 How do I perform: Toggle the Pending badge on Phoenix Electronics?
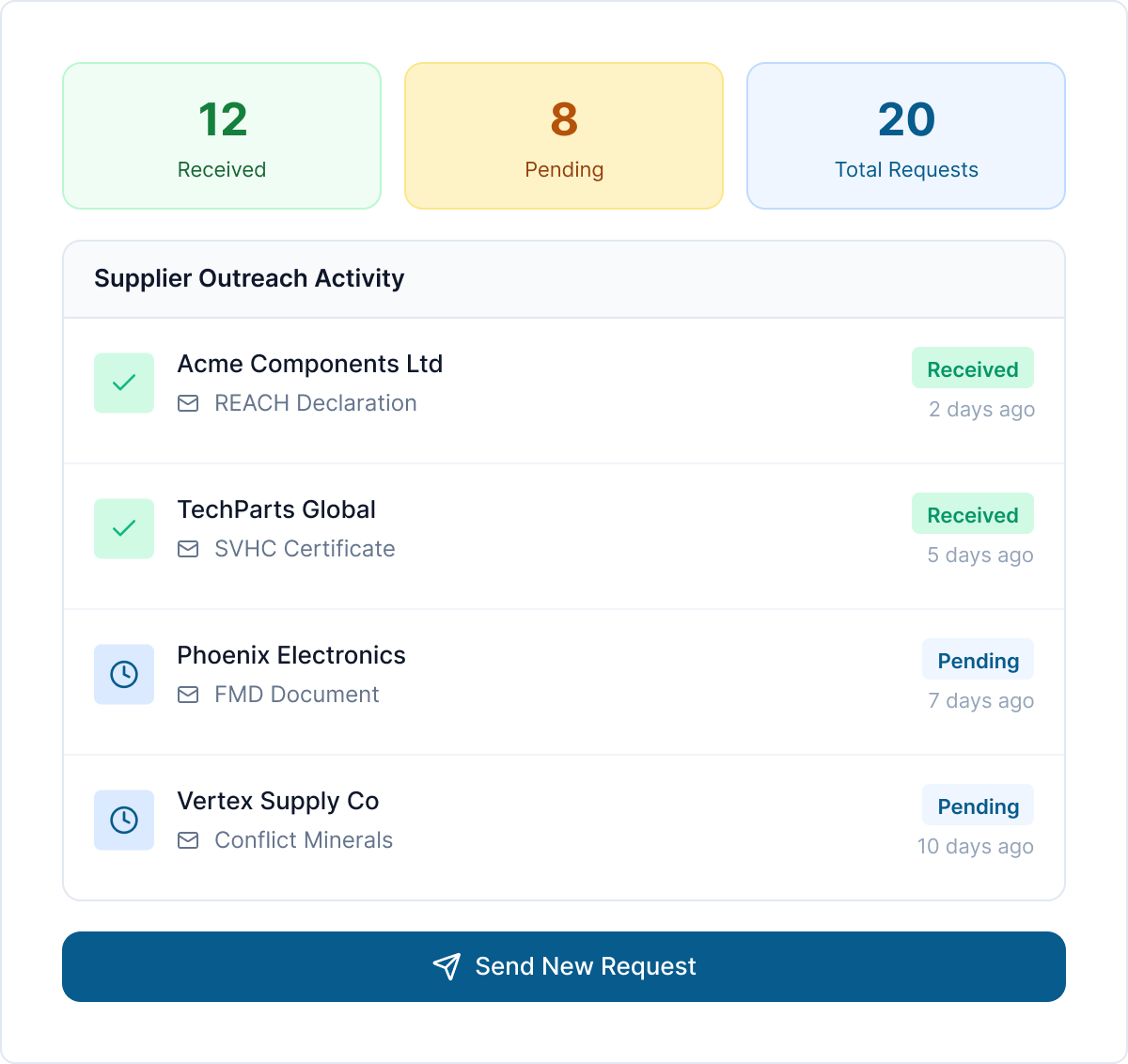(x=978, y=660)
